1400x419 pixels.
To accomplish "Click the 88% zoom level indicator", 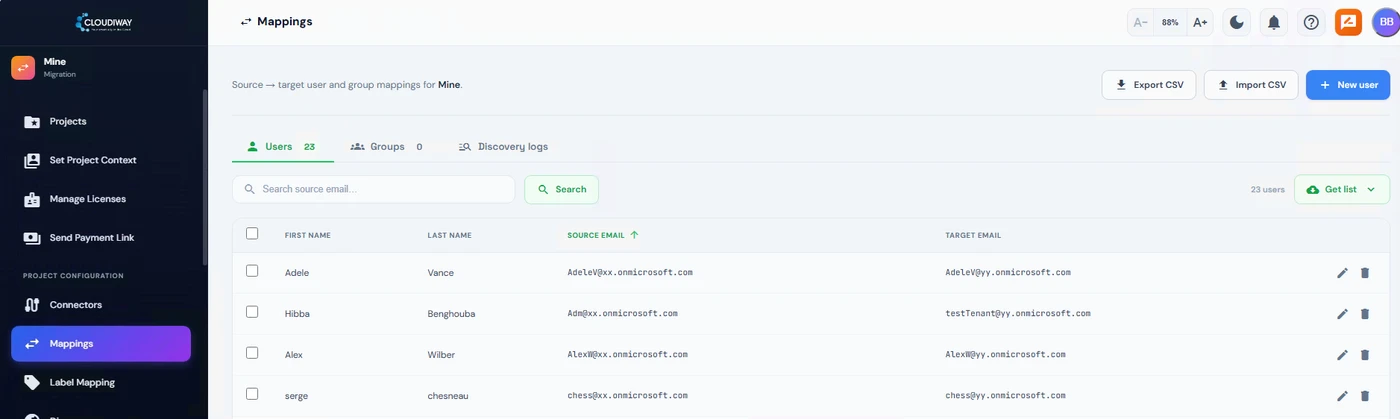I will (1170, 22).
